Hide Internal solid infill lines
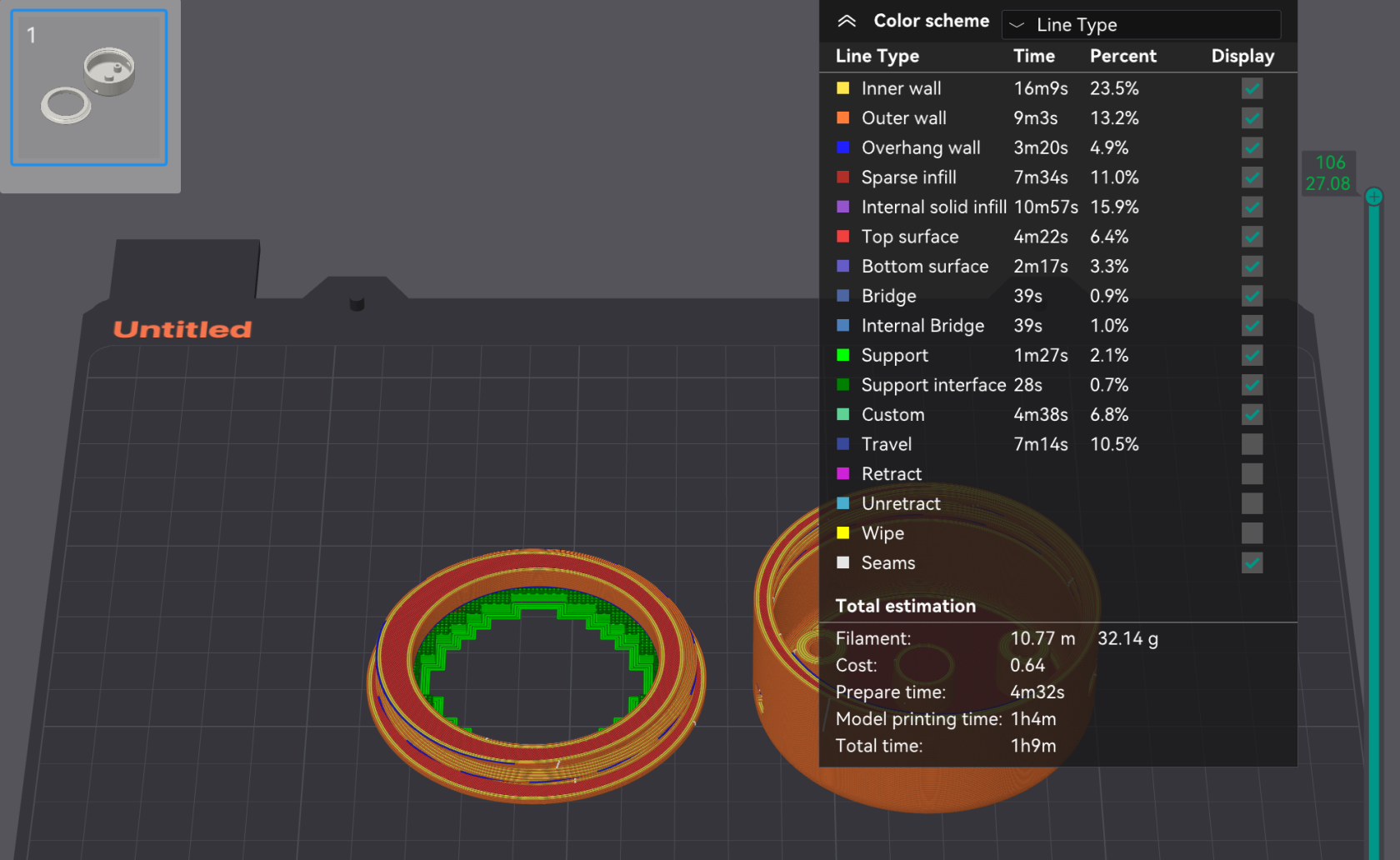1400x860 pixels. [1252, 207]
